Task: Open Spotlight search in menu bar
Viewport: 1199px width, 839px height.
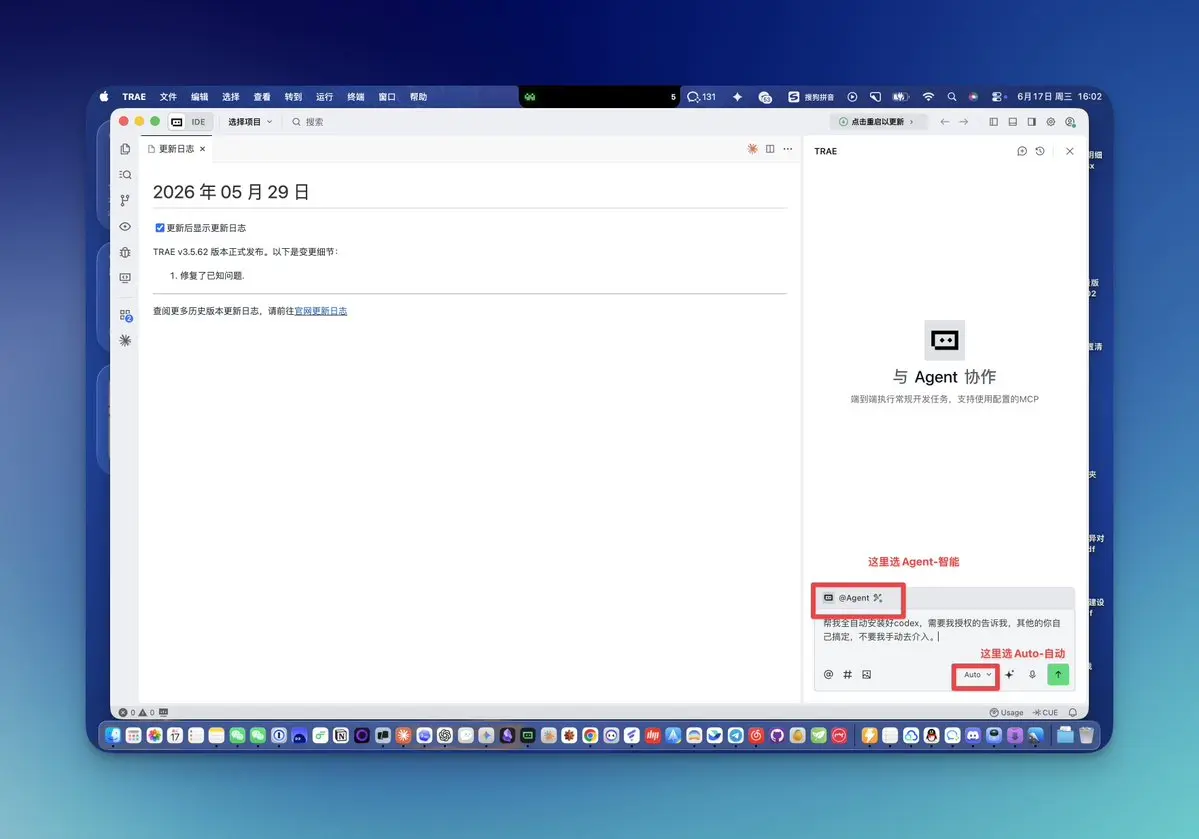Action: point(952,97)
